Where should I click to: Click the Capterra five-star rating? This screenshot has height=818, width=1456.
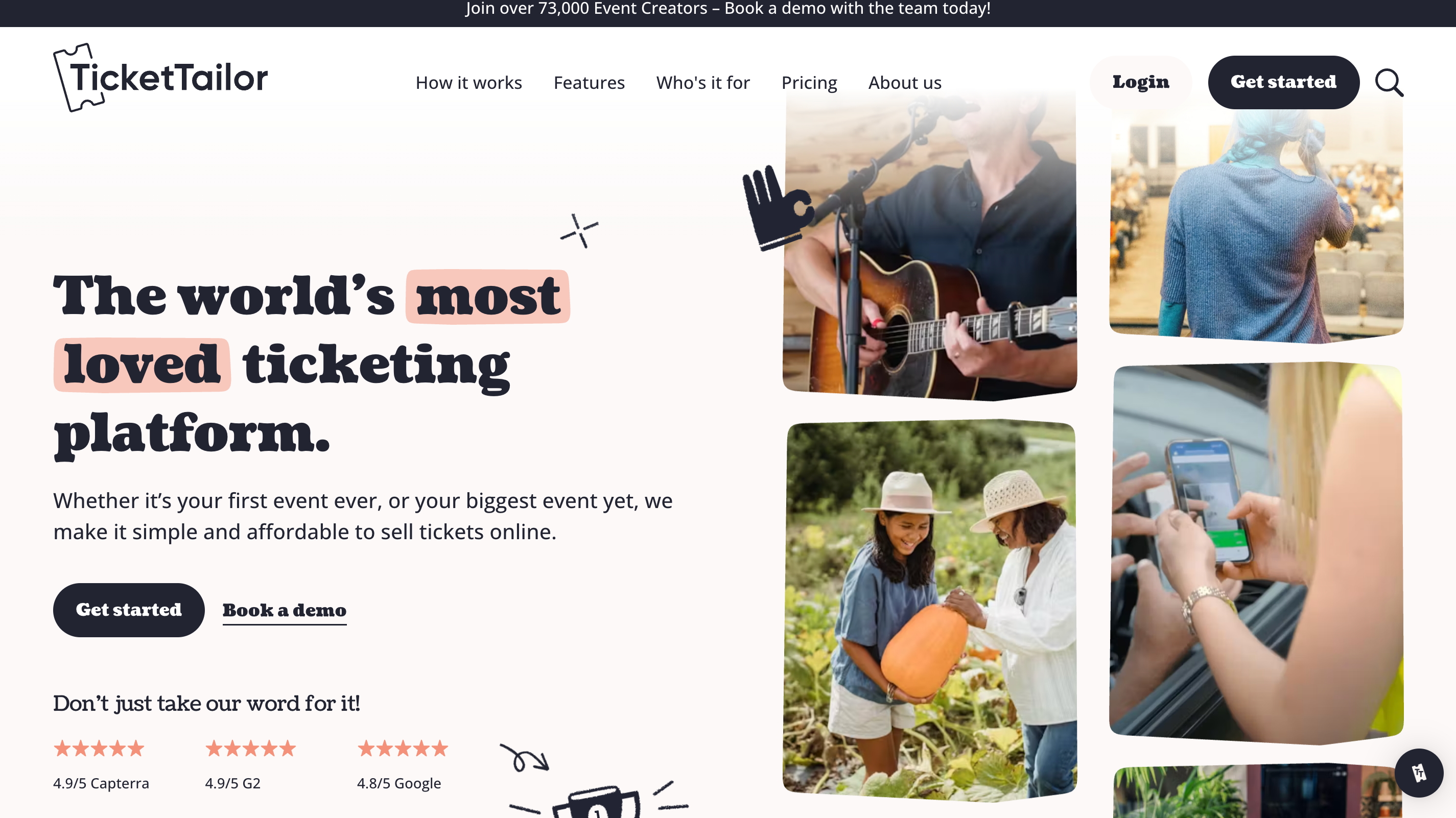click(x=99, y=749)
